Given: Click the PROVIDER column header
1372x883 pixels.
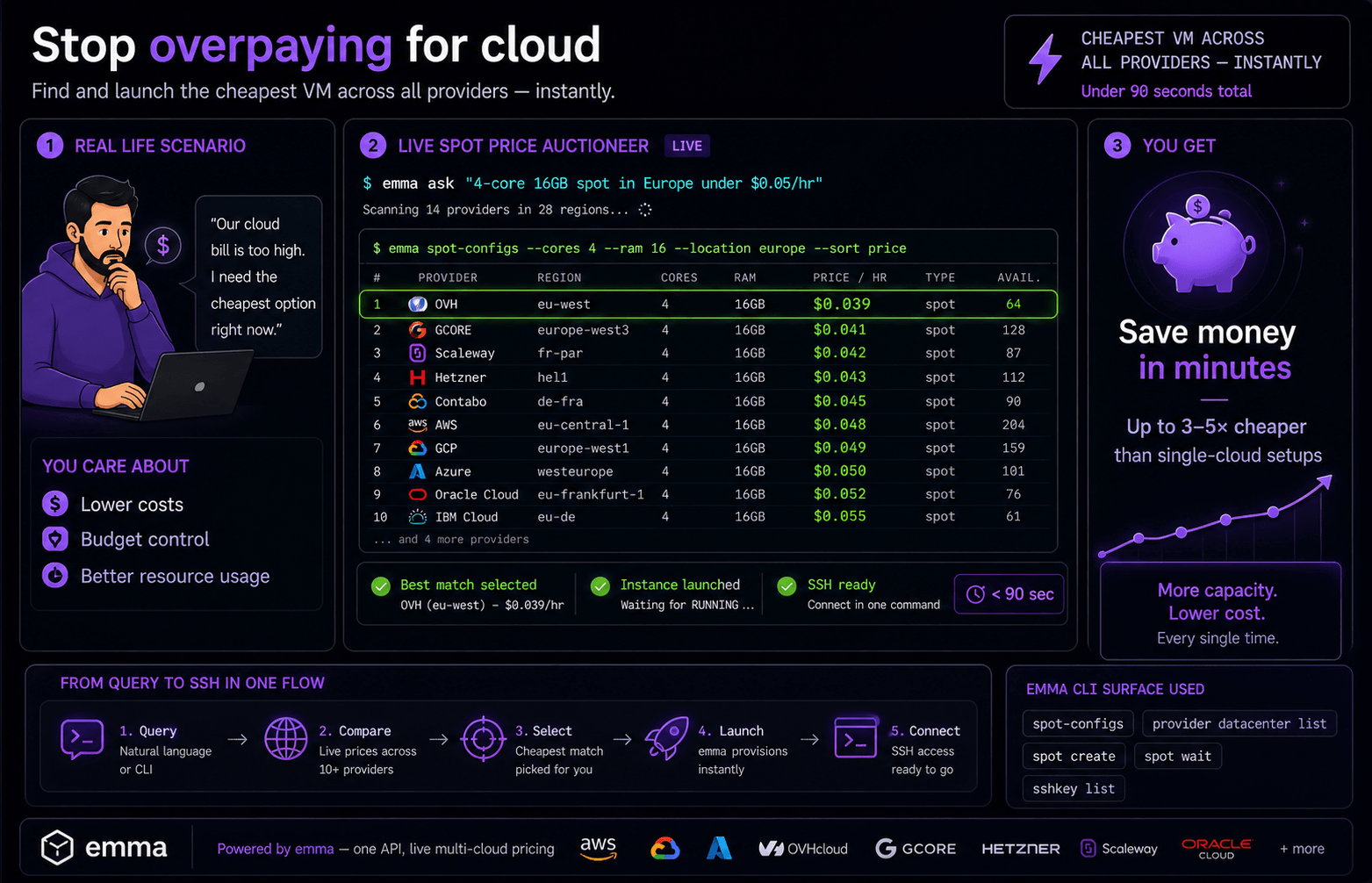Looking at the screenshot, I should [x=448, y=277].
